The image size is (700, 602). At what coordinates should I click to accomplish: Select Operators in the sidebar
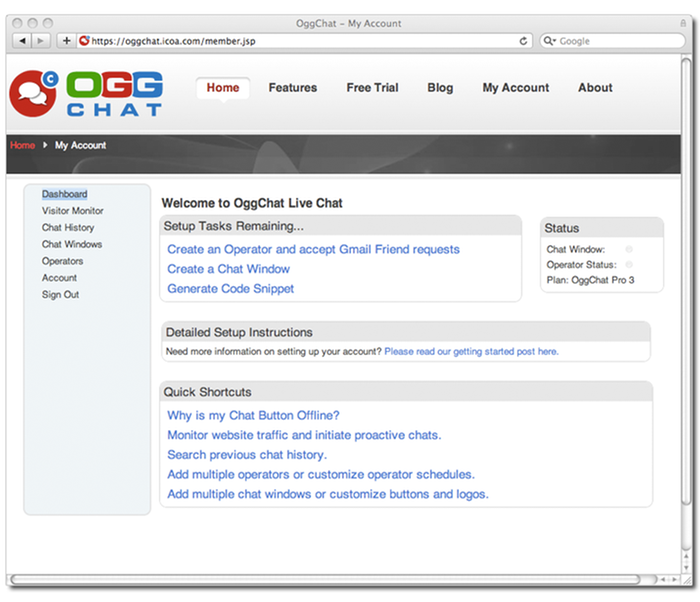(x=62, y=261)
